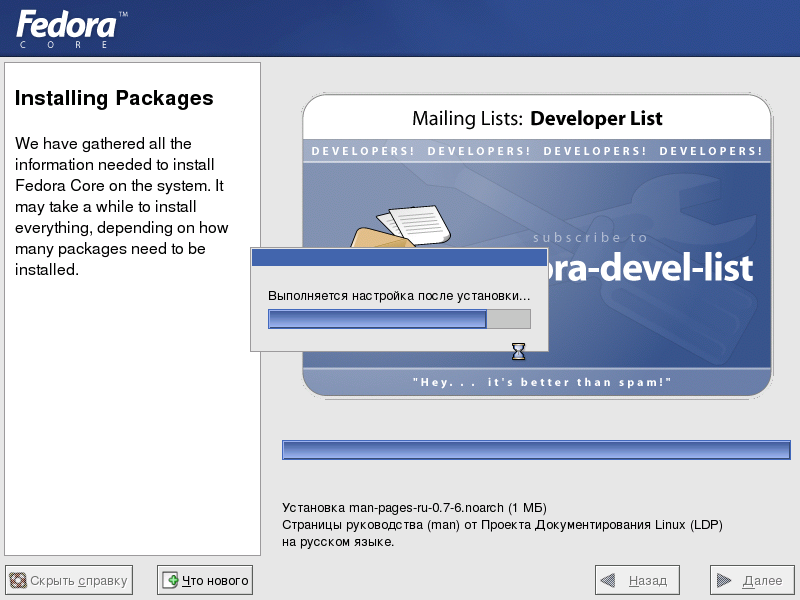Click the Installing Packages heading

click(x=114, y=98)
